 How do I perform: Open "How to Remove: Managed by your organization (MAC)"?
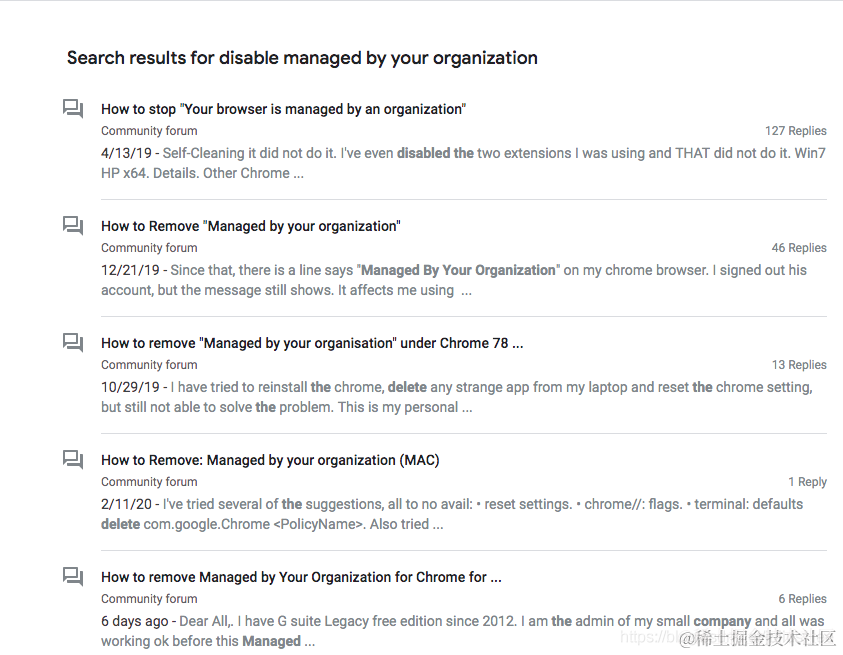click(x=270, y=460)
